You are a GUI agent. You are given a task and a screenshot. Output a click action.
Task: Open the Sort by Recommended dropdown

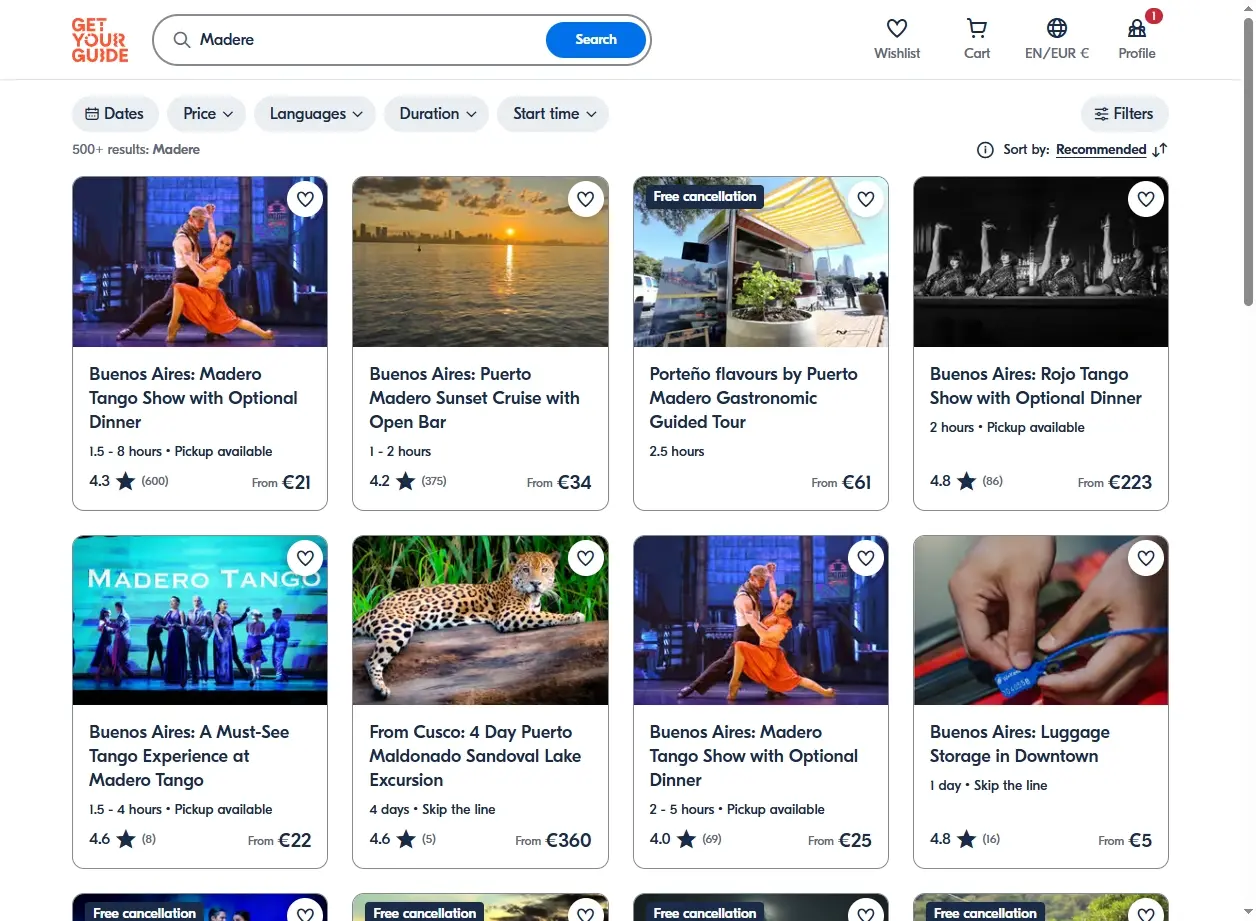tap(1101, 150)
